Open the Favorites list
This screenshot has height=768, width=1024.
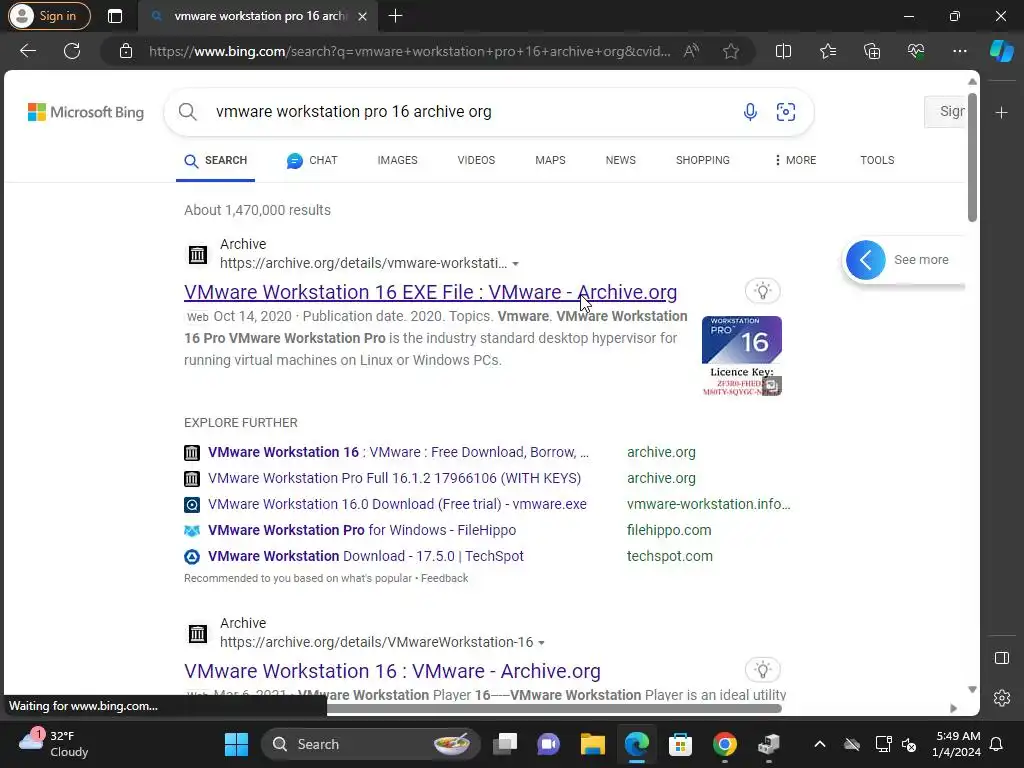tap(827, 51)
